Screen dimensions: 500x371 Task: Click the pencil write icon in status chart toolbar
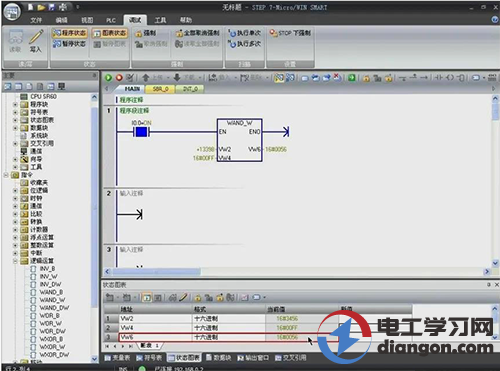[x=183, y=297]
